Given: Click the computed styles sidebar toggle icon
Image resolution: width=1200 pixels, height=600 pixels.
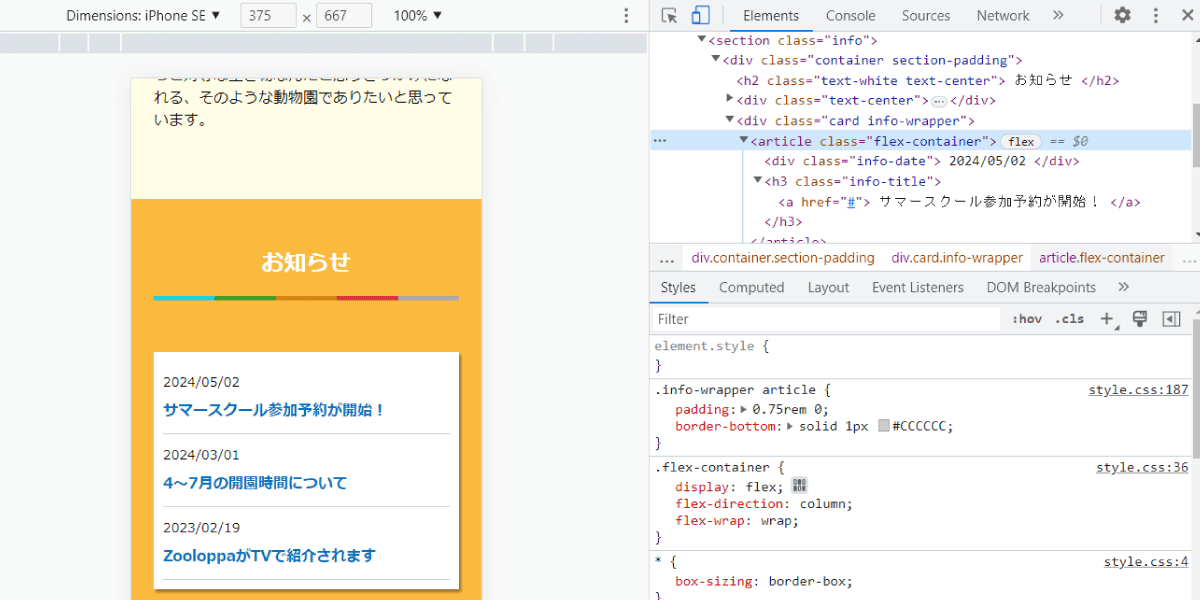Looking at the screenshot, I should [x=1171, y=319].
